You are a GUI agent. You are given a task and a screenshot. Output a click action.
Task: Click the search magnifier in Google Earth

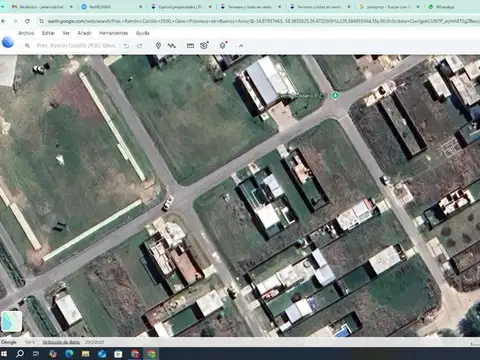click(27, 45)
